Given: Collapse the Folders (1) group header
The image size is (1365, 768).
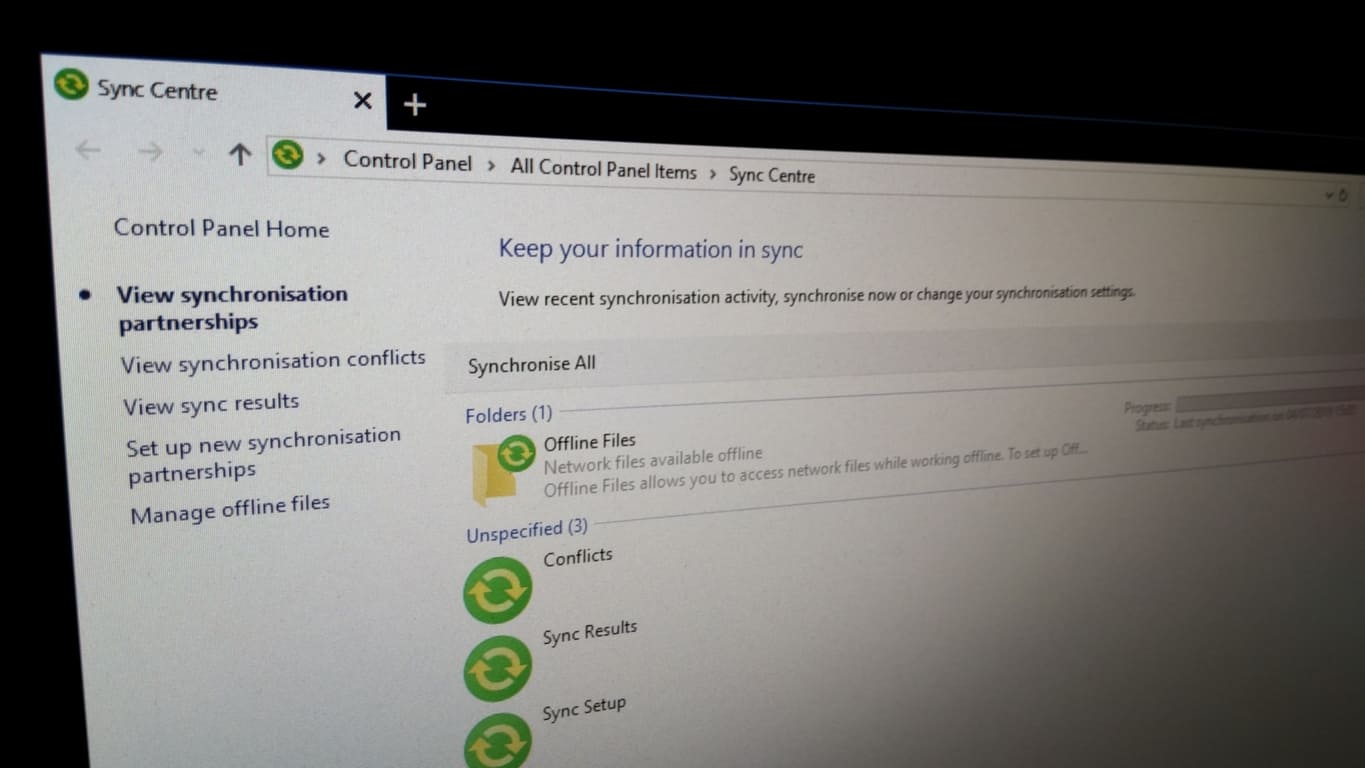Looking at the screenshot, I should pyautogui.click(x=508, y=414).
